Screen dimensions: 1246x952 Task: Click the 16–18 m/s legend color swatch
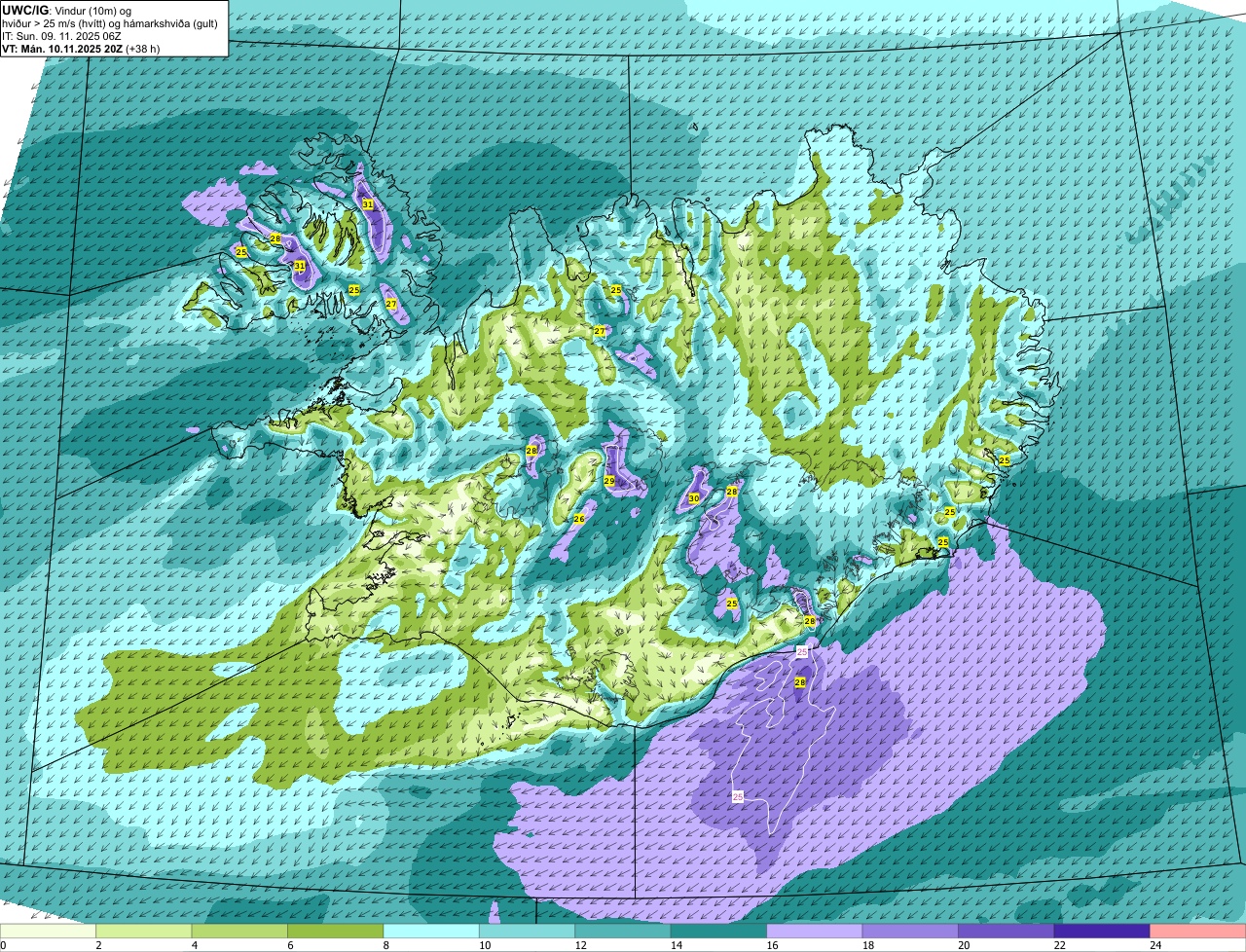coord(815,931)
